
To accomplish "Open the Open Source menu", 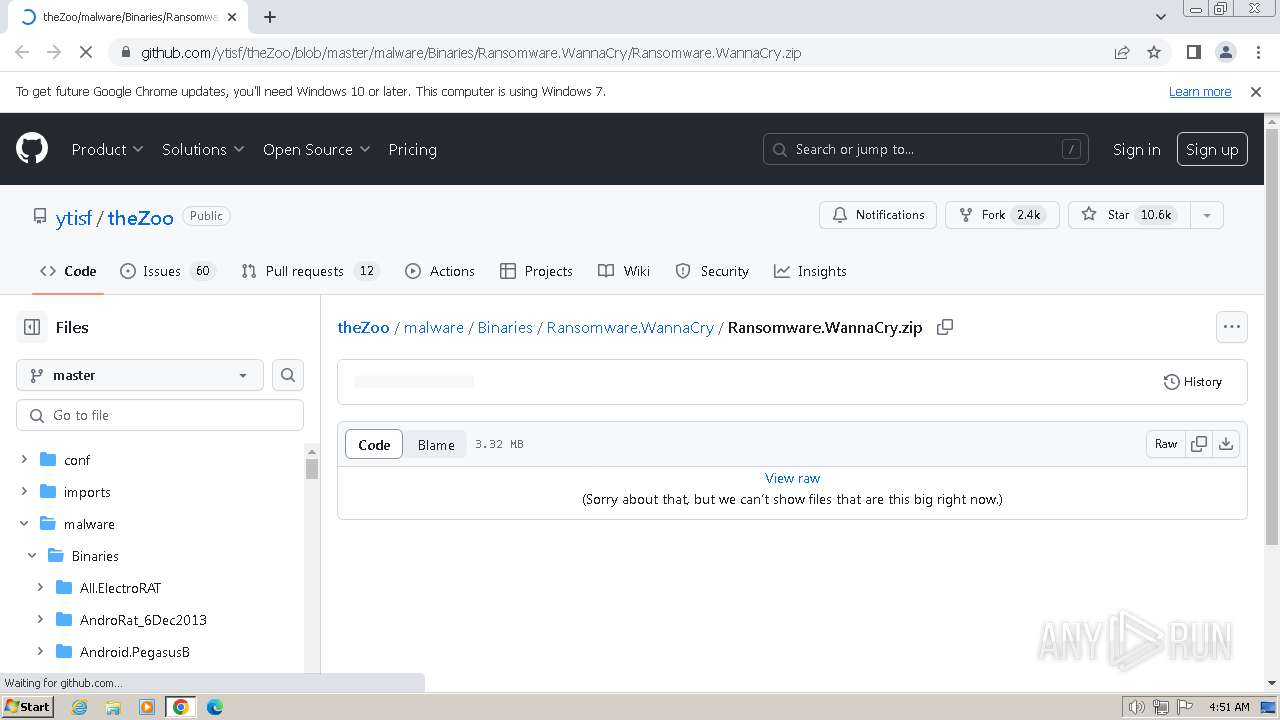I will click(316, 149).
